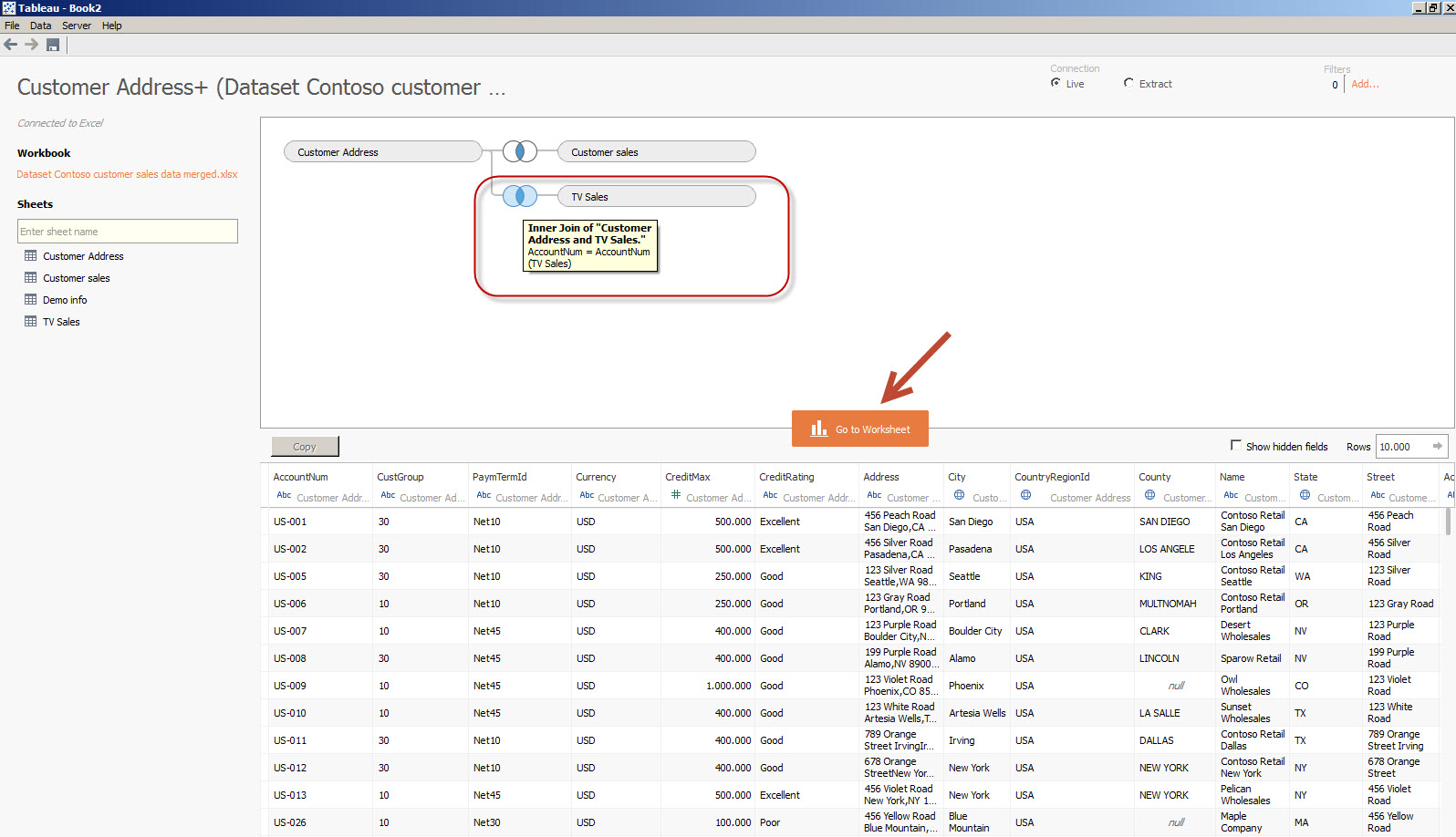Click the Go to Worksheet button
Viewport: 1456px width, 837px height.
click(860, 429)
